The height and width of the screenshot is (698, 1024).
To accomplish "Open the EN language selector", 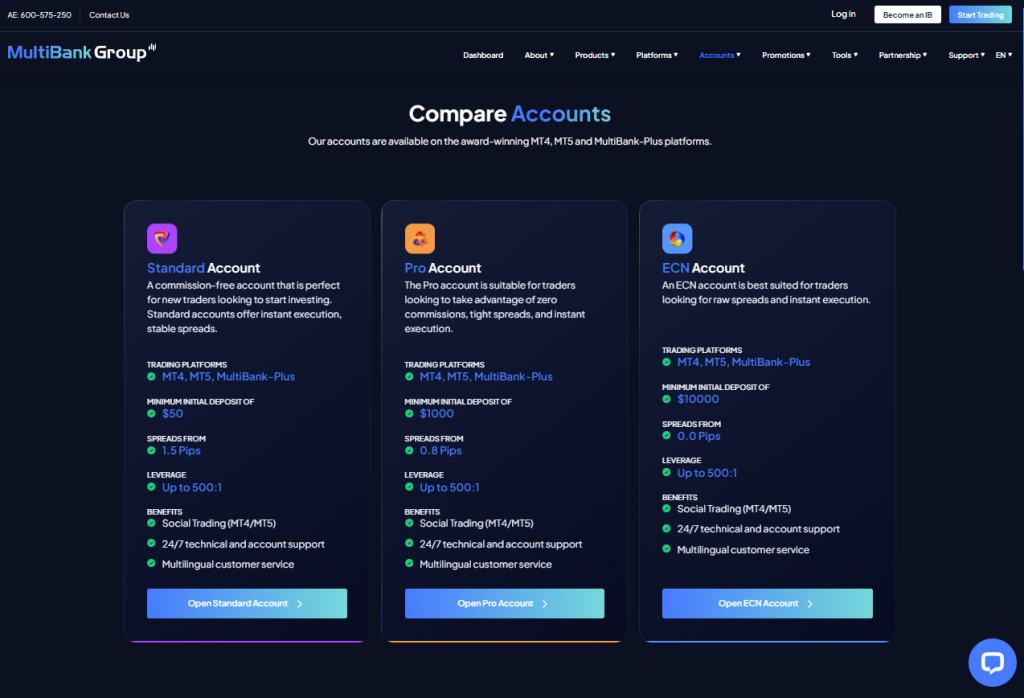I will pos(1003,55).
